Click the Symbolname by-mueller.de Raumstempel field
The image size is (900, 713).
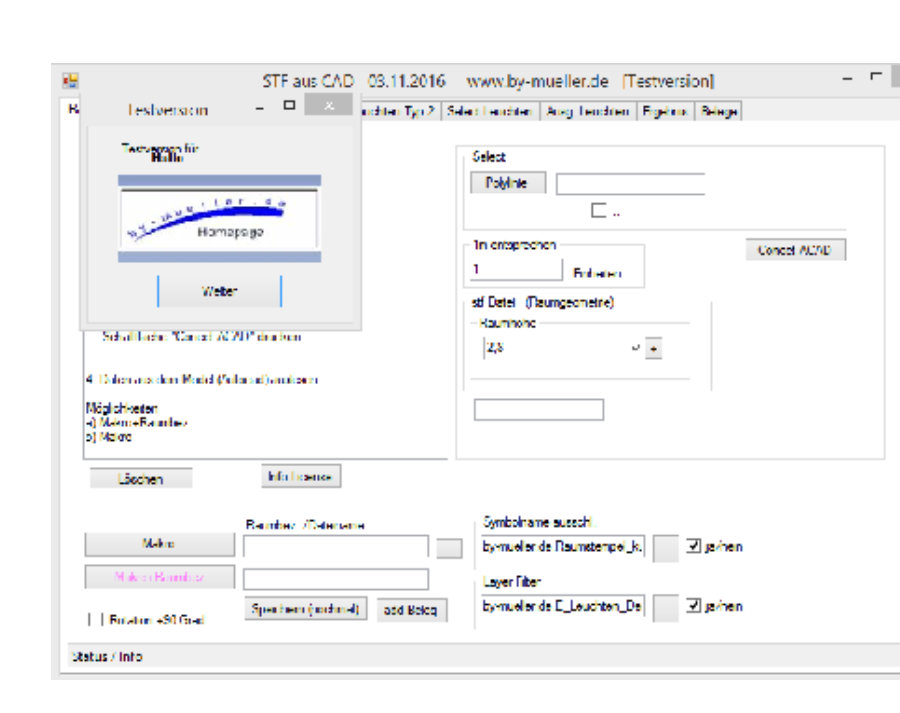coord(563,547)
